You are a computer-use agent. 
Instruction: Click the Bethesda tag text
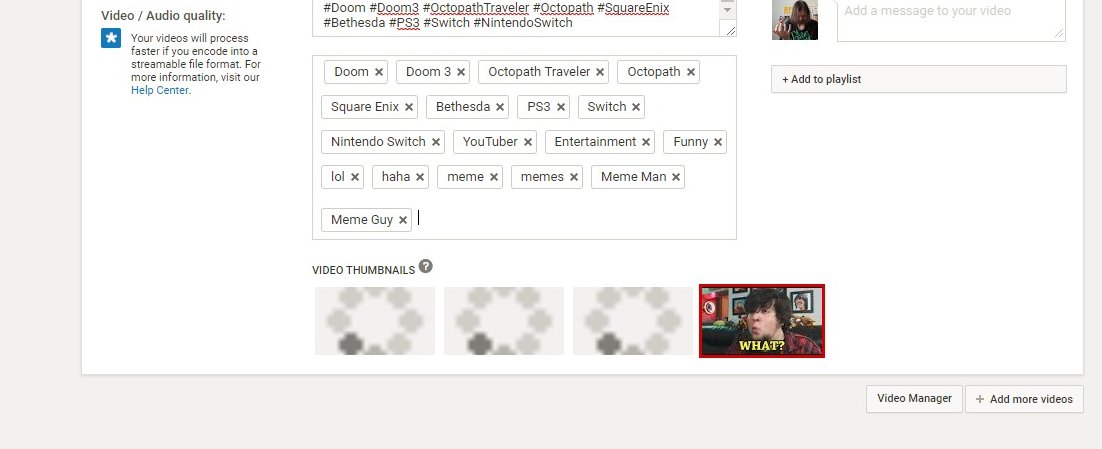462,107
